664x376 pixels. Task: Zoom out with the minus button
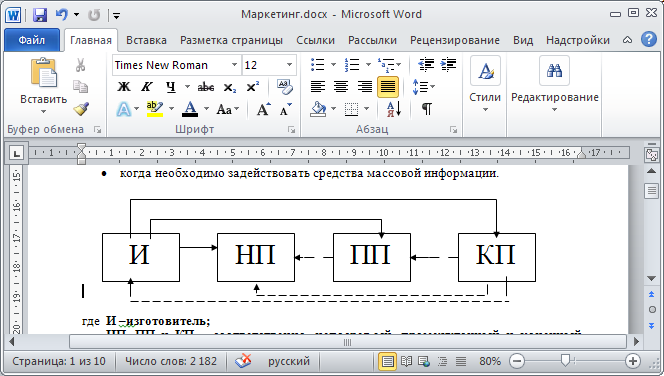pyautogui.click(x=517, y=361)
